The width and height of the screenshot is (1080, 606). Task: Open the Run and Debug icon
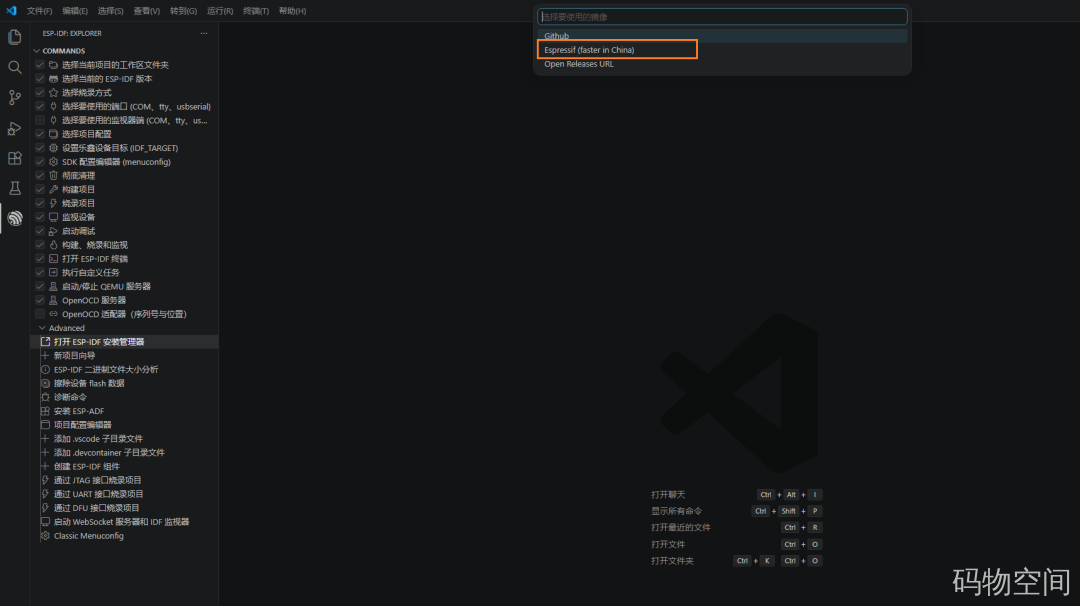pyautogui.click(x=14, y=128)
